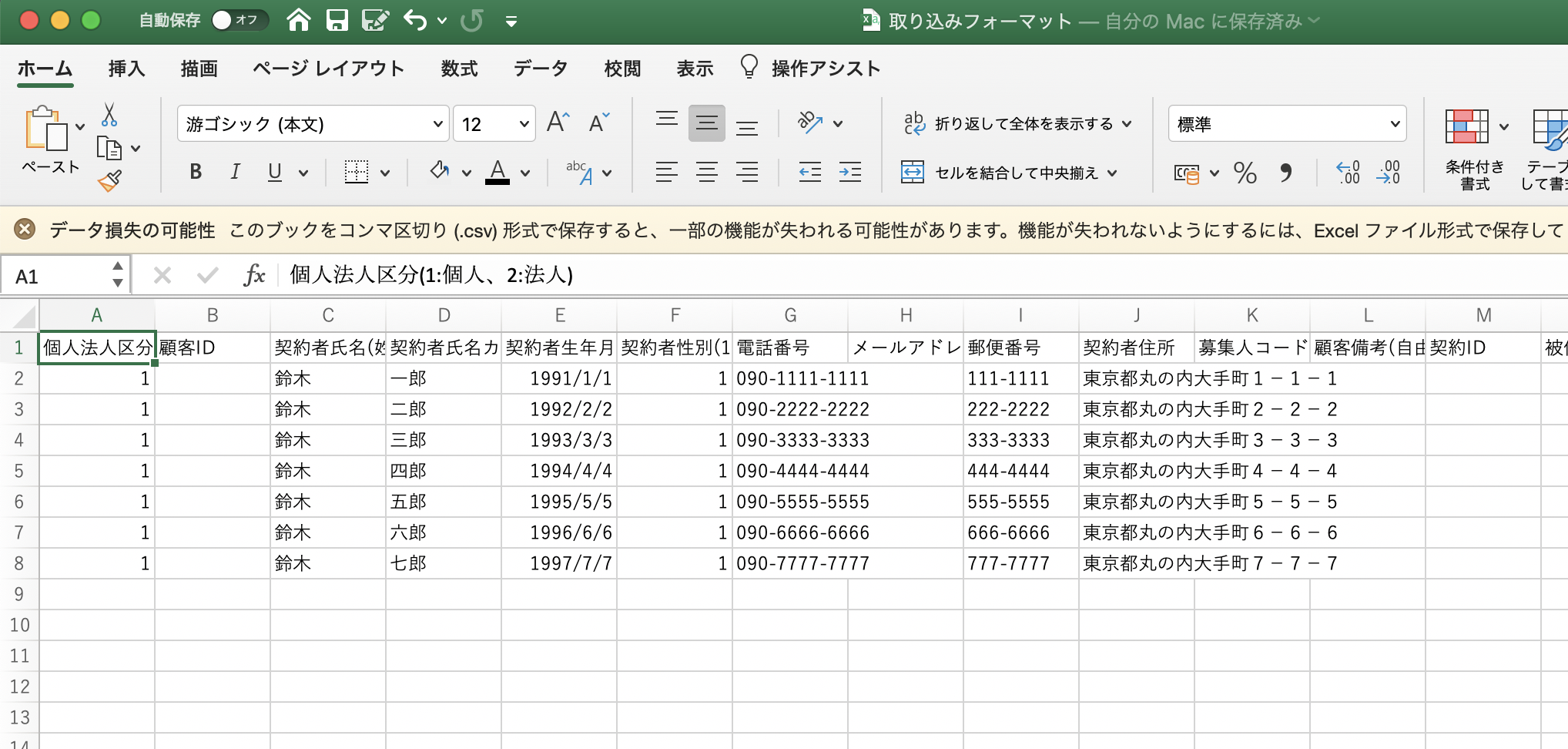Save the workbook with the save icon

pos(337,21)
